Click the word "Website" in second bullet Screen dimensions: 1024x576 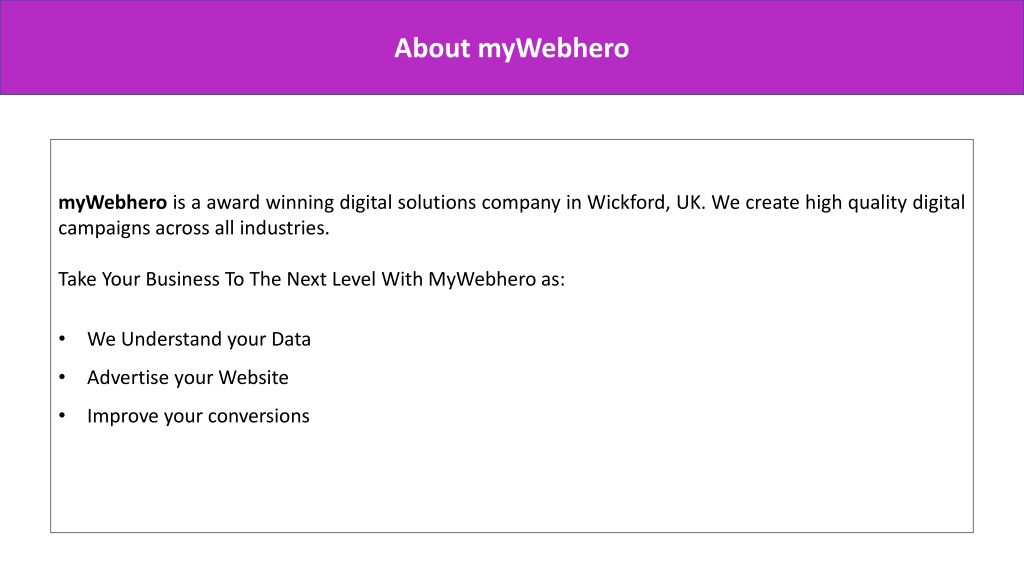pyautogui.click(x=253, y=377)
